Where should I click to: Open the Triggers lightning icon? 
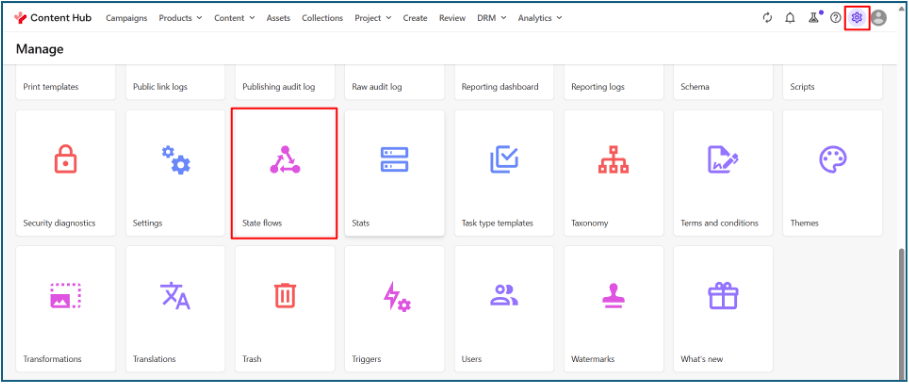397,296
